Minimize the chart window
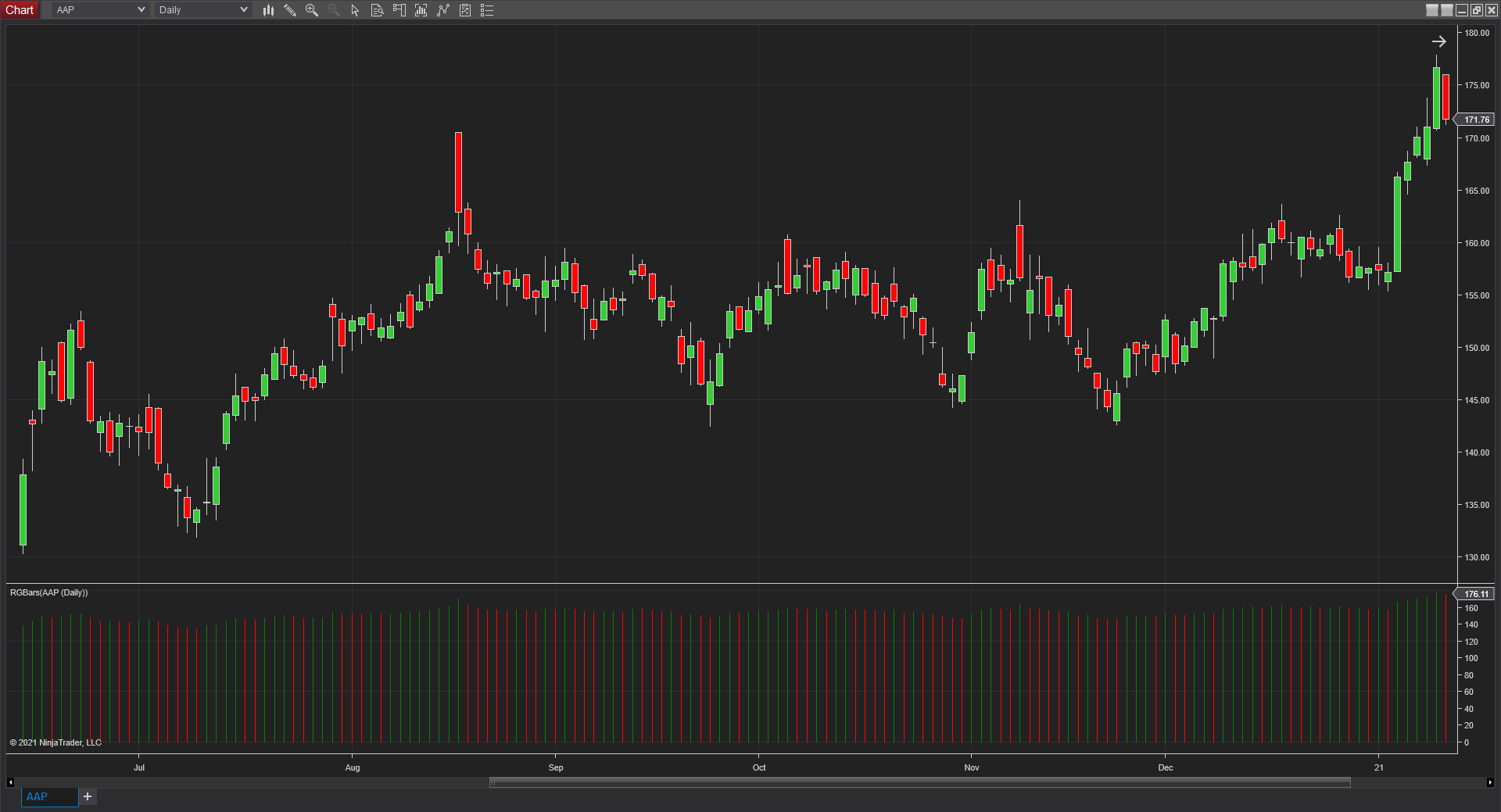 [x=1462, y=10]
